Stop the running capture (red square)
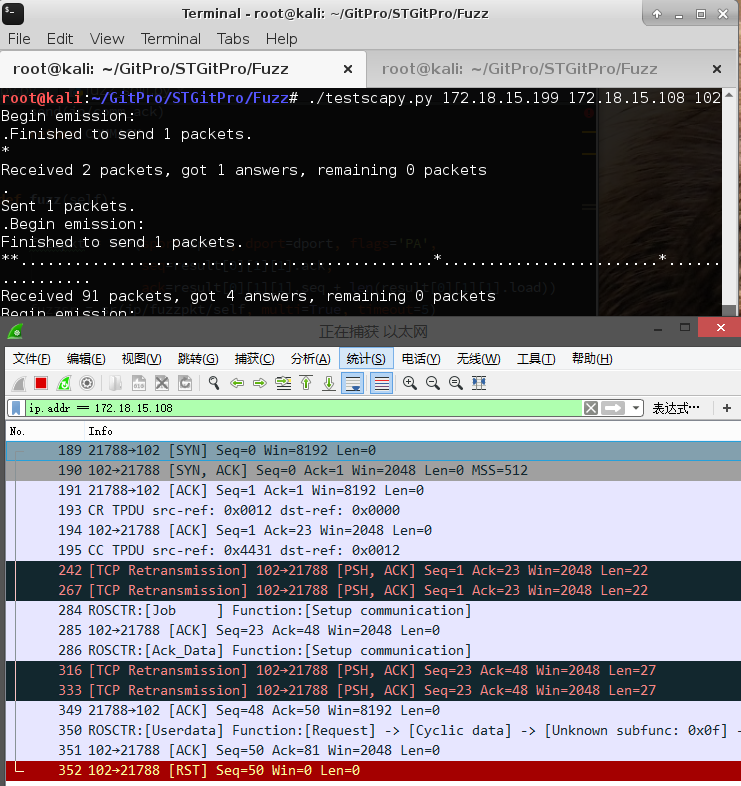This screenshot has height=786, width=741. (41, 383)
